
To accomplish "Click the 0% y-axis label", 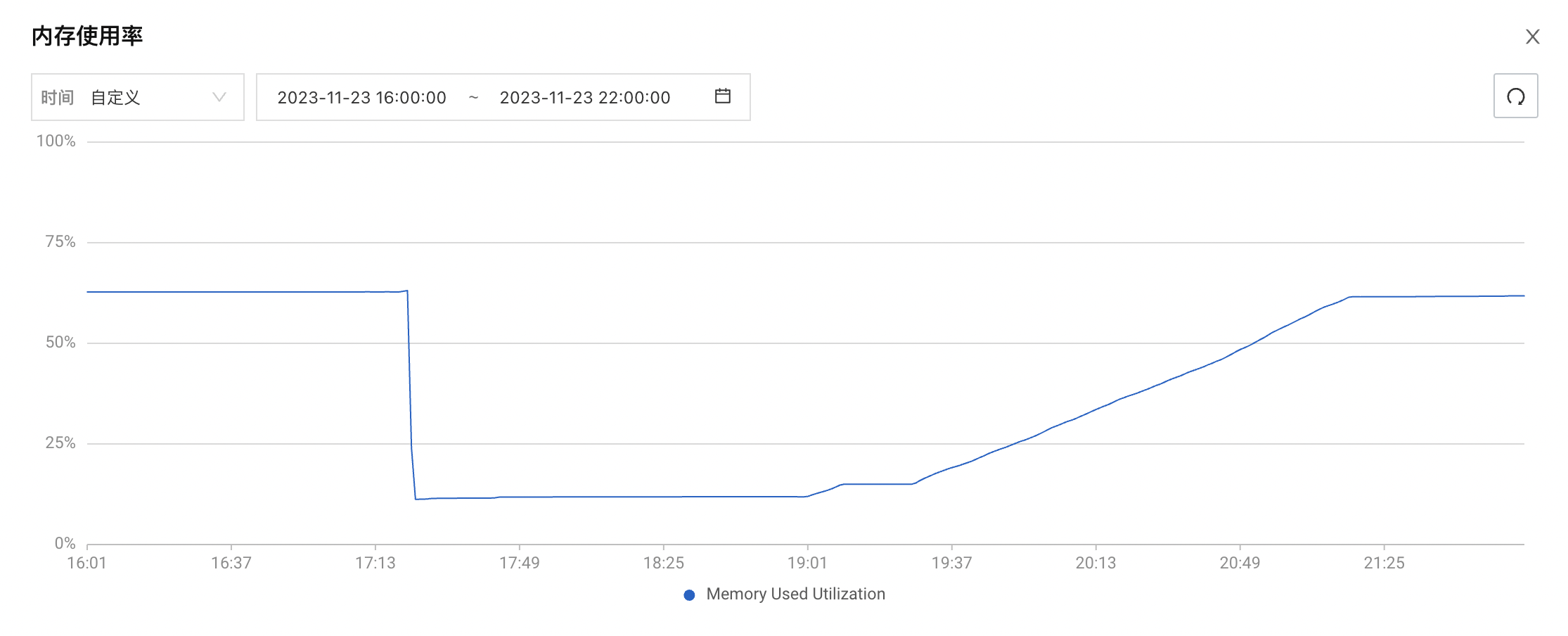I will pos(65,544).
